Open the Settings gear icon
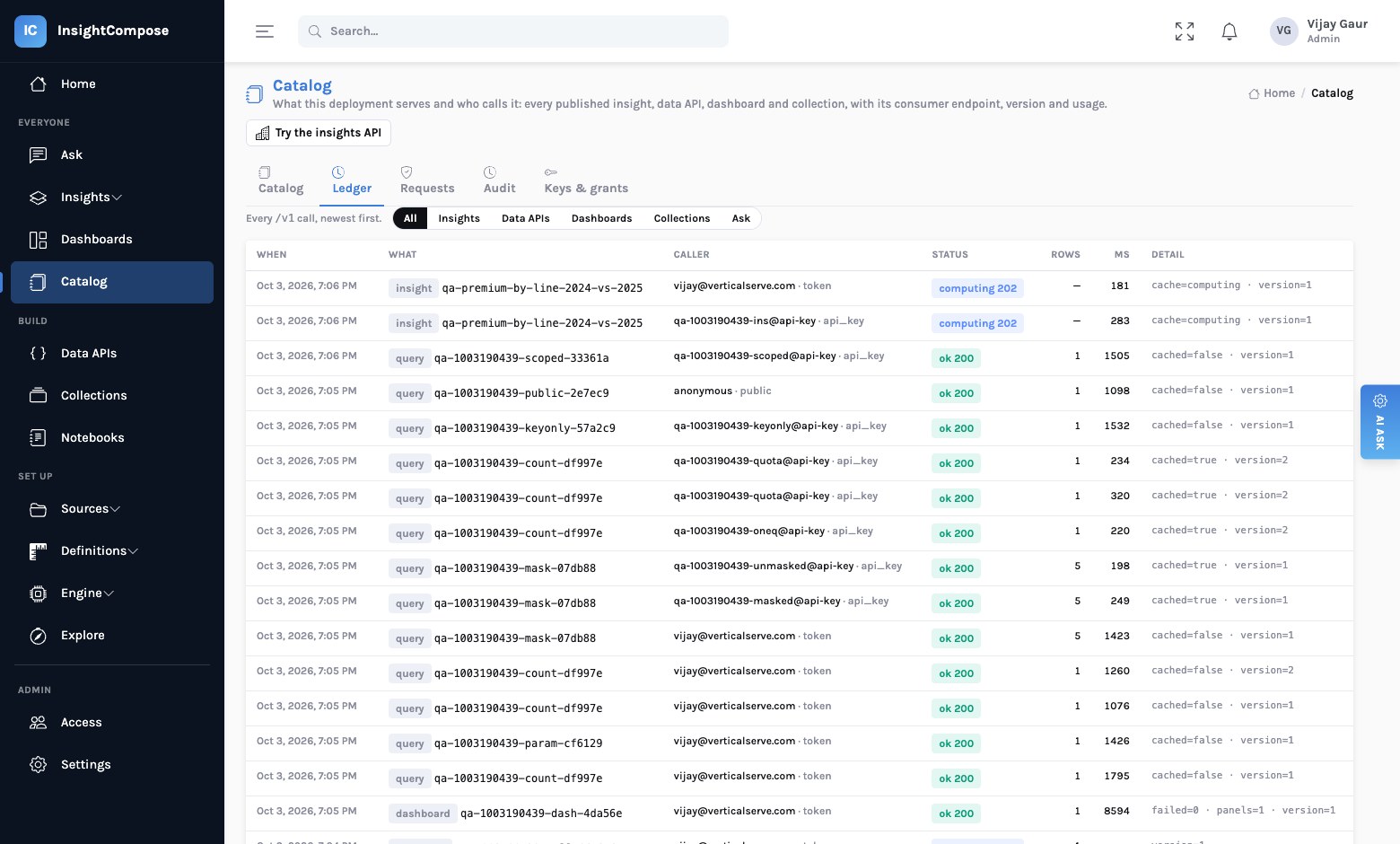Viewport: 1400px width, 844px height. pyautogui.click(x=38, y=765)
